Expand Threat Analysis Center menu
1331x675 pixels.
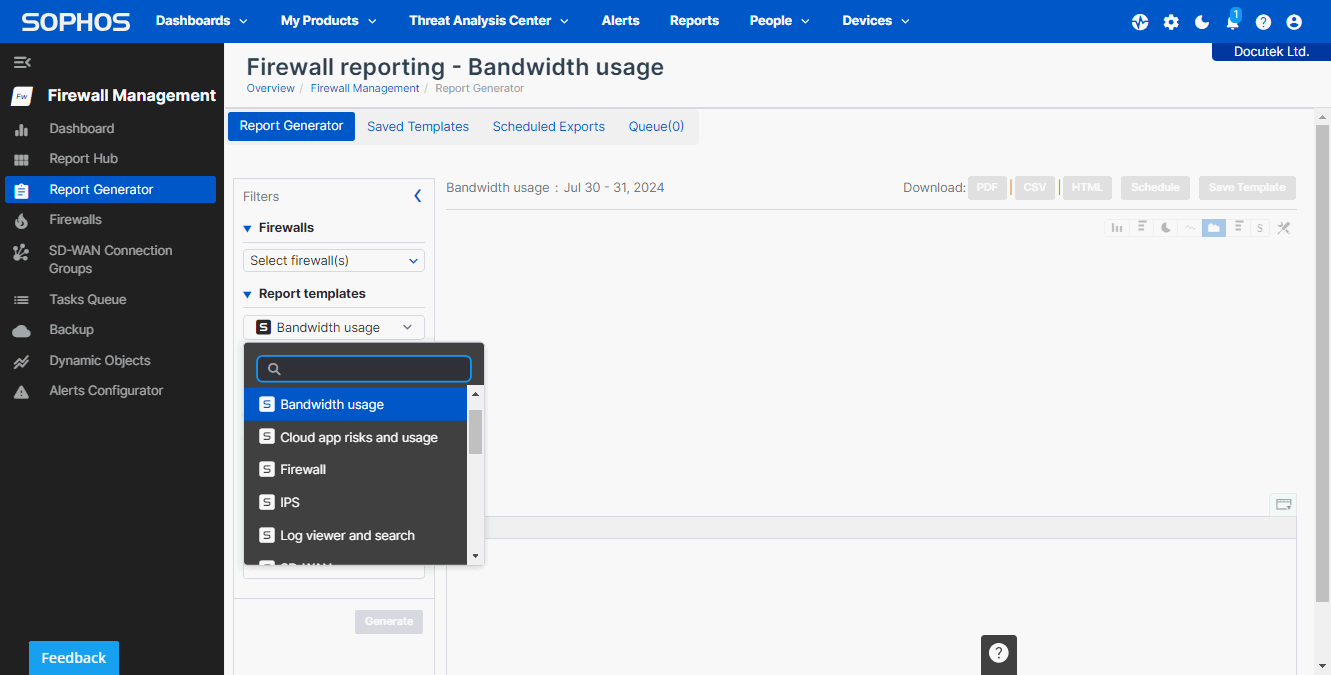point(489,20)
